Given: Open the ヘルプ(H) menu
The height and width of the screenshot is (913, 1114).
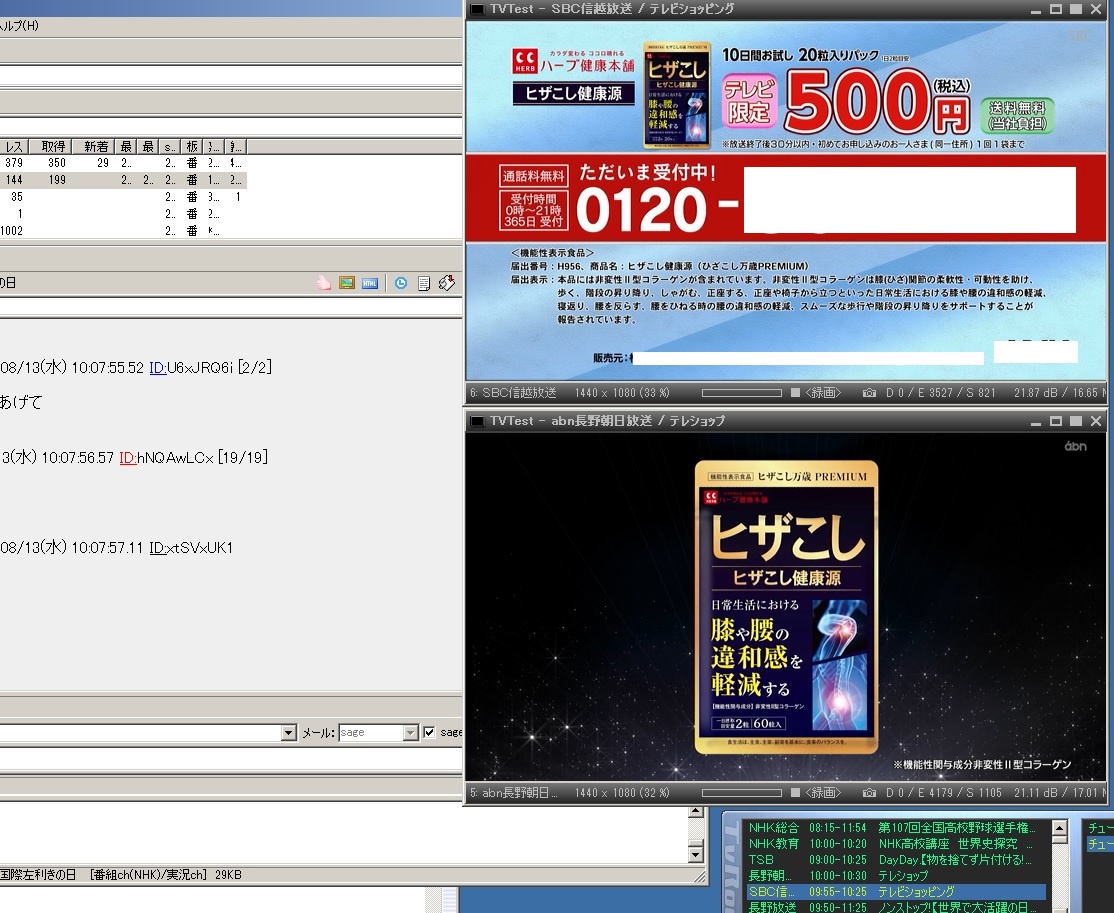Looking at the screenshot, I should click(19, 26).
